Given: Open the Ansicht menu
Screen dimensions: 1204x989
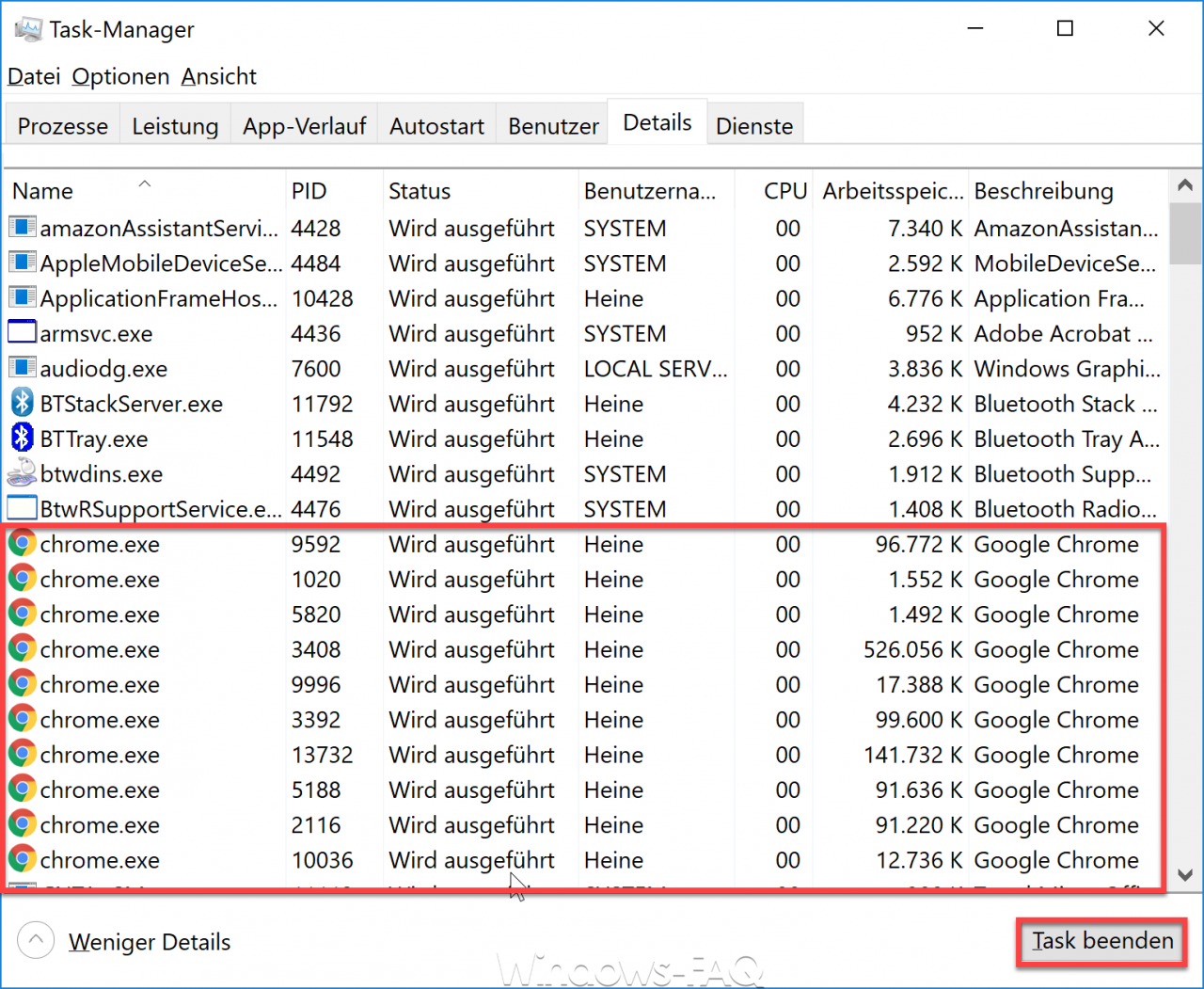Looking at the screenshot, I should 218,76.
